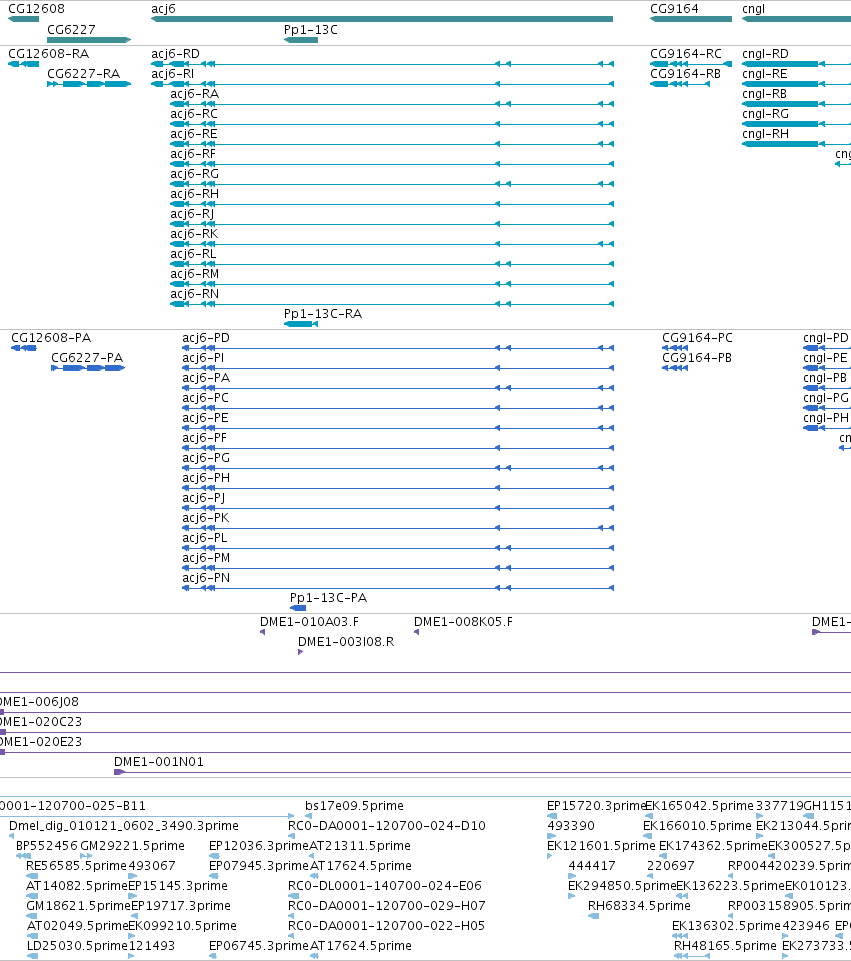Select the CG6227 gene glyph
Screen dimensions: 851x961
coord(89,40)
